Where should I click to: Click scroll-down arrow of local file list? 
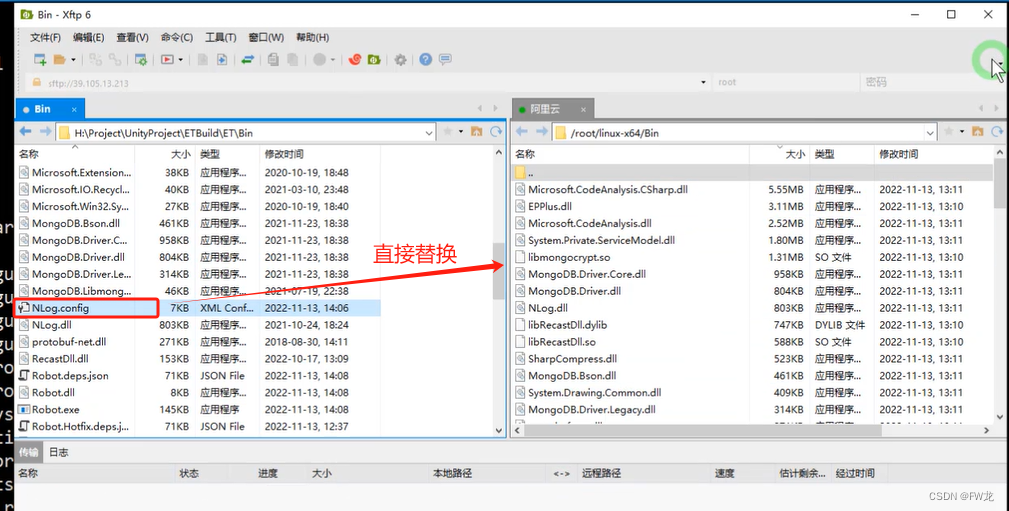click(499, 430)
